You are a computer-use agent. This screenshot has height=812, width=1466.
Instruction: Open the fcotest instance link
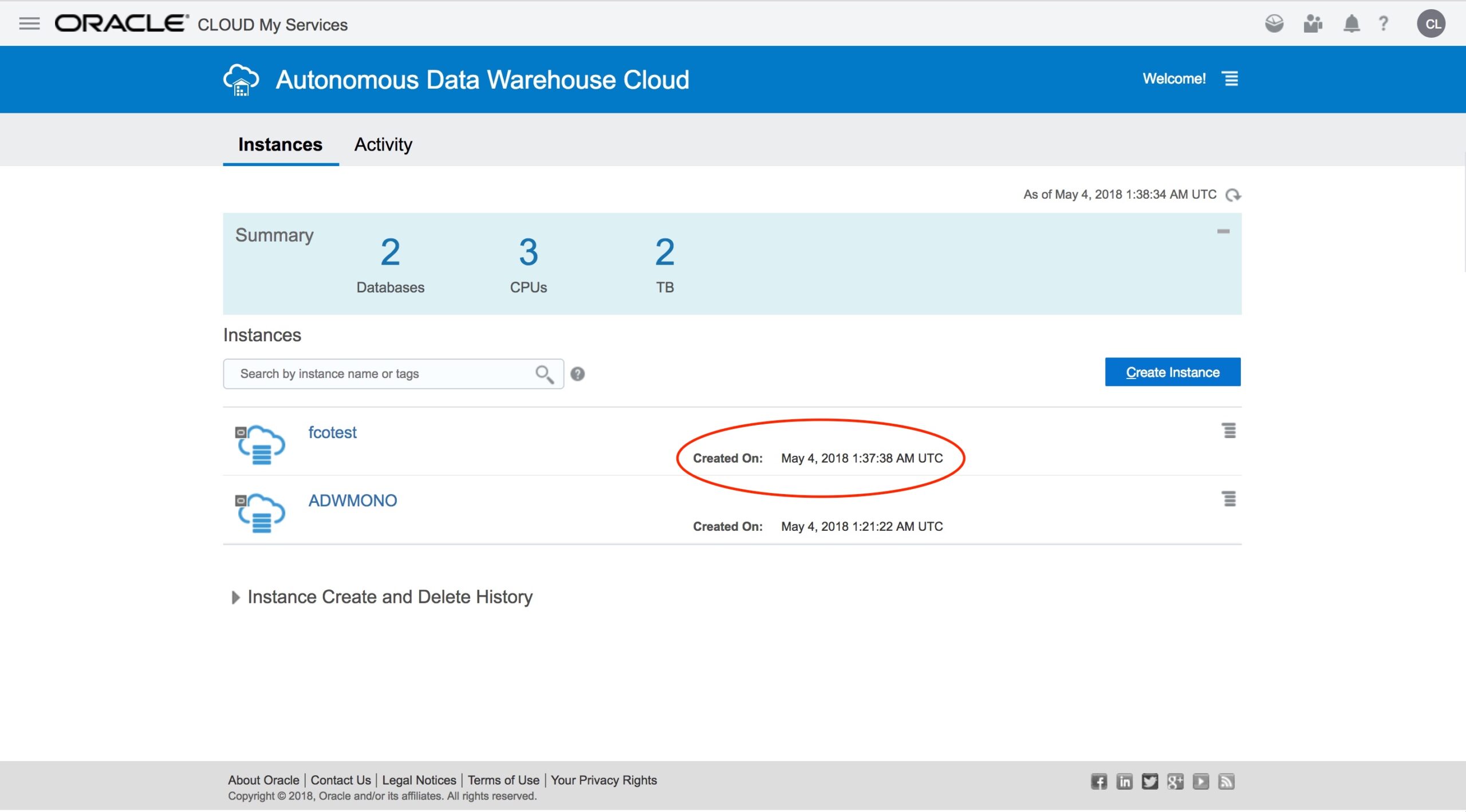click(x=332, y=433)
